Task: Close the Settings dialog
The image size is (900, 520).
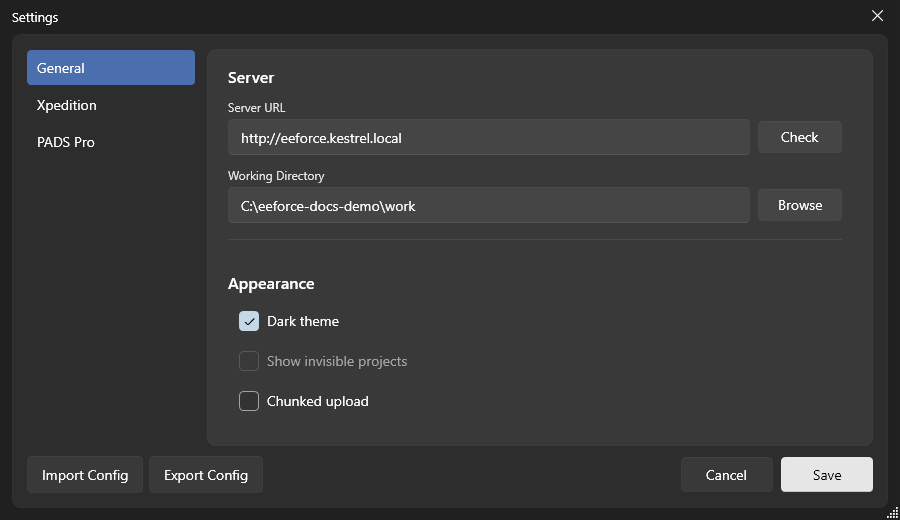Action: (877, 16)
